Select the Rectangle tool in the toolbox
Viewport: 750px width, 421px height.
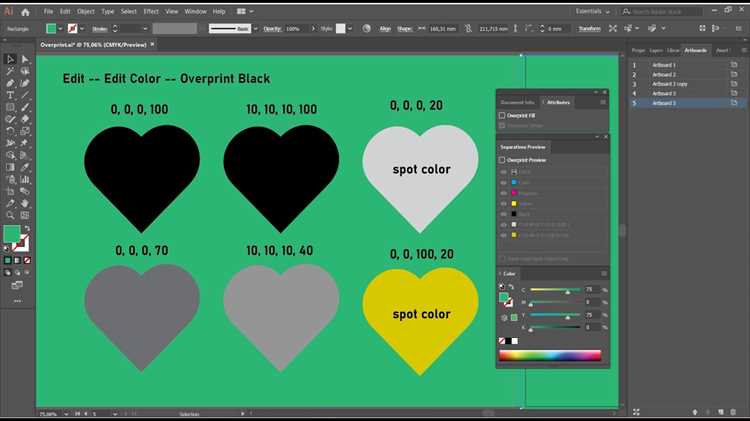[10, 107]
